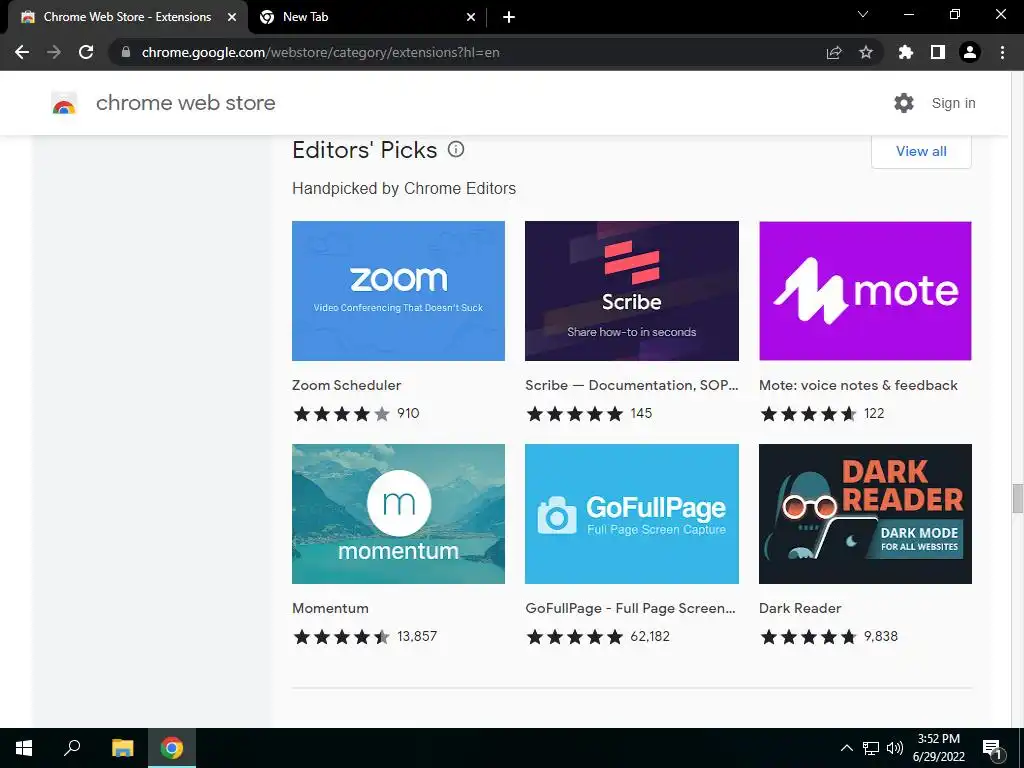1024x768 pixels.
Task: Open web store settings gear
Action: pyautogui.click(x=904, y=103)
